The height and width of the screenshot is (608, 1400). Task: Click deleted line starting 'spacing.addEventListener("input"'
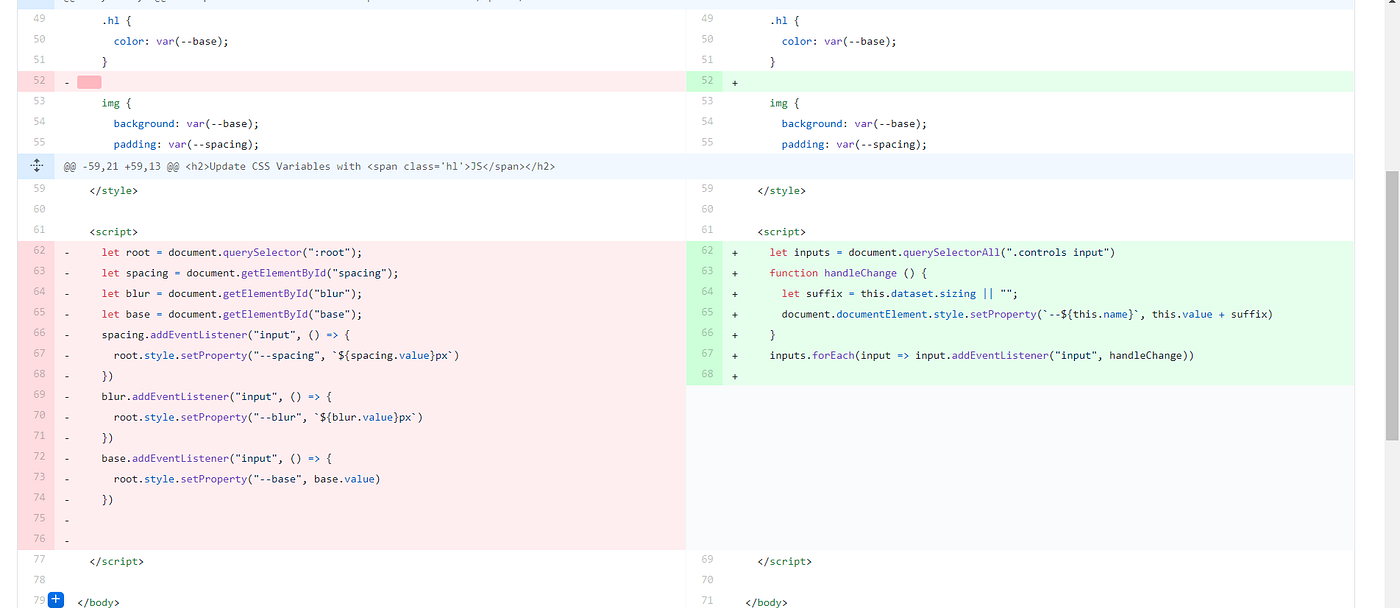click(225, 334)
